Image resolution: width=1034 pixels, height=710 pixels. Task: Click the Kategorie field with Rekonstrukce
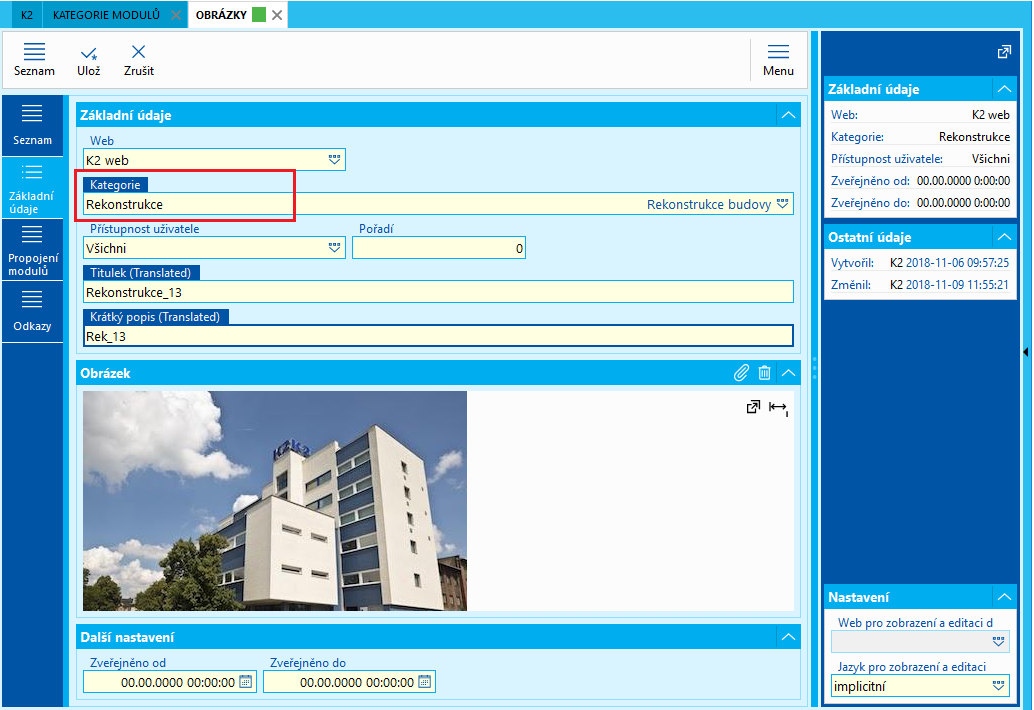click(439, 204)
